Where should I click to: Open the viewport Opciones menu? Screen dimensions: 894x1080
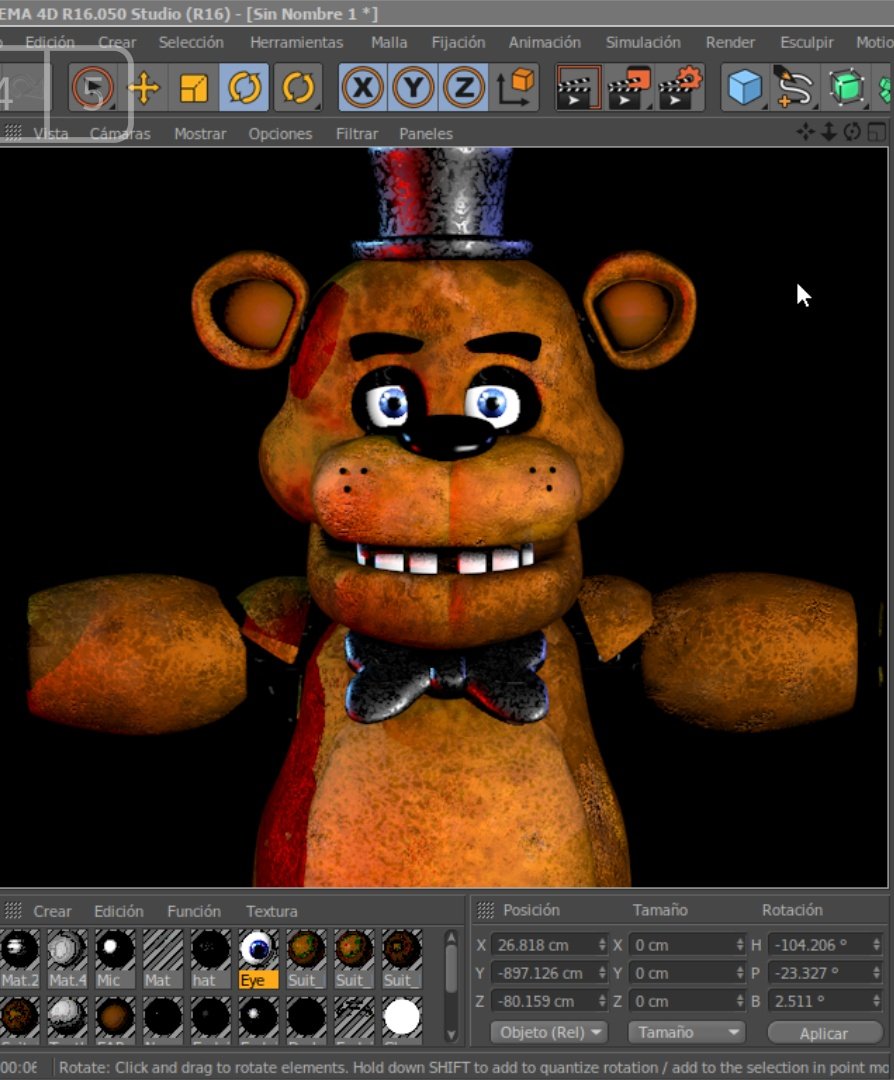(x=280, y=134)
